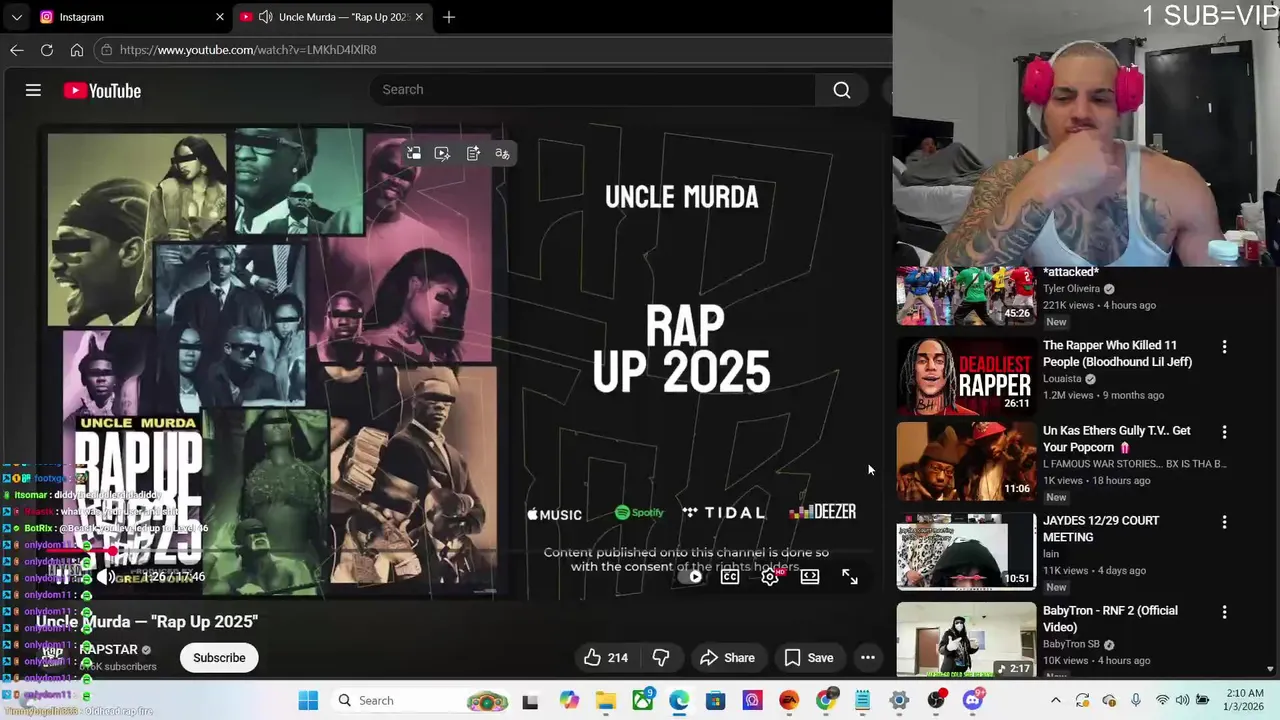Enter fullscreen in the video player
This screenshot has height=720, width=1280.
point(850,577)
